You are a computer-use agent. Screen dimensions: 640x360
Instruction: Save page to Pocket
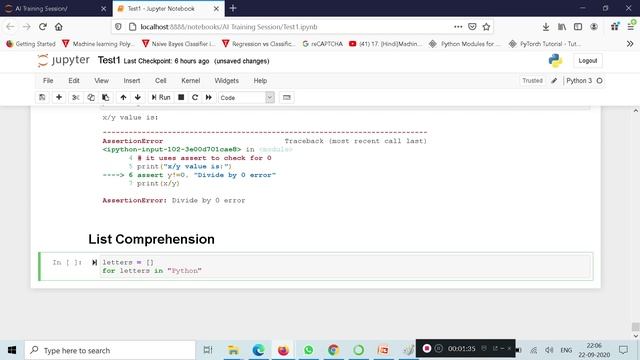click(x=472, y=27)
